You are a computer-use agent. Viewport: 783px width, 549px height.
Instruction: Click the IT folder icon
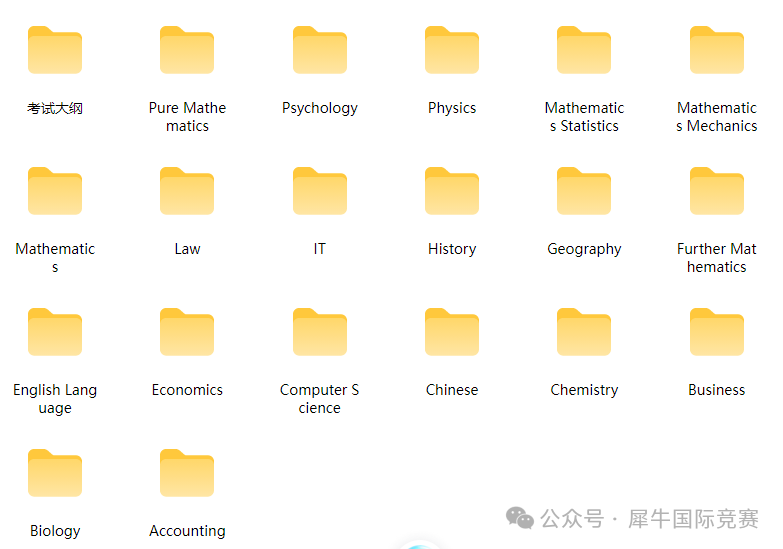(320, 191)
